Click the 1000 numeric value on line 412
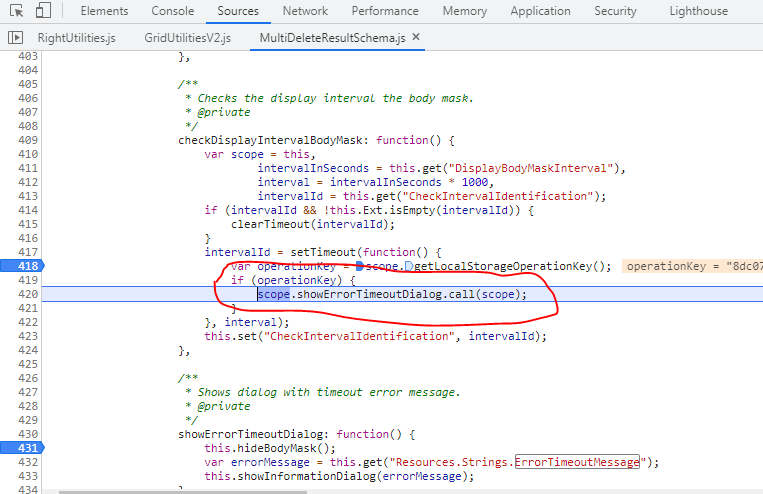 pyautogui.click(x=475, y=183)
